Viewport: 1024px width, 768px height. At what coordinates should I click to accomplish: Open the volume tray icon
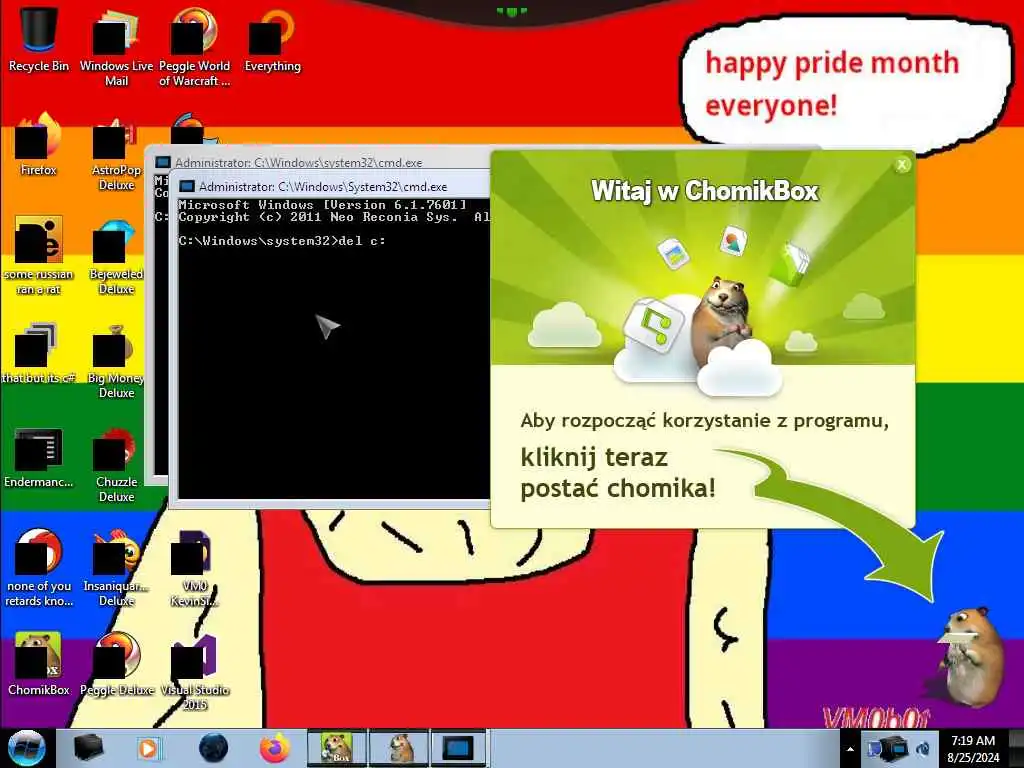(923, 749)
